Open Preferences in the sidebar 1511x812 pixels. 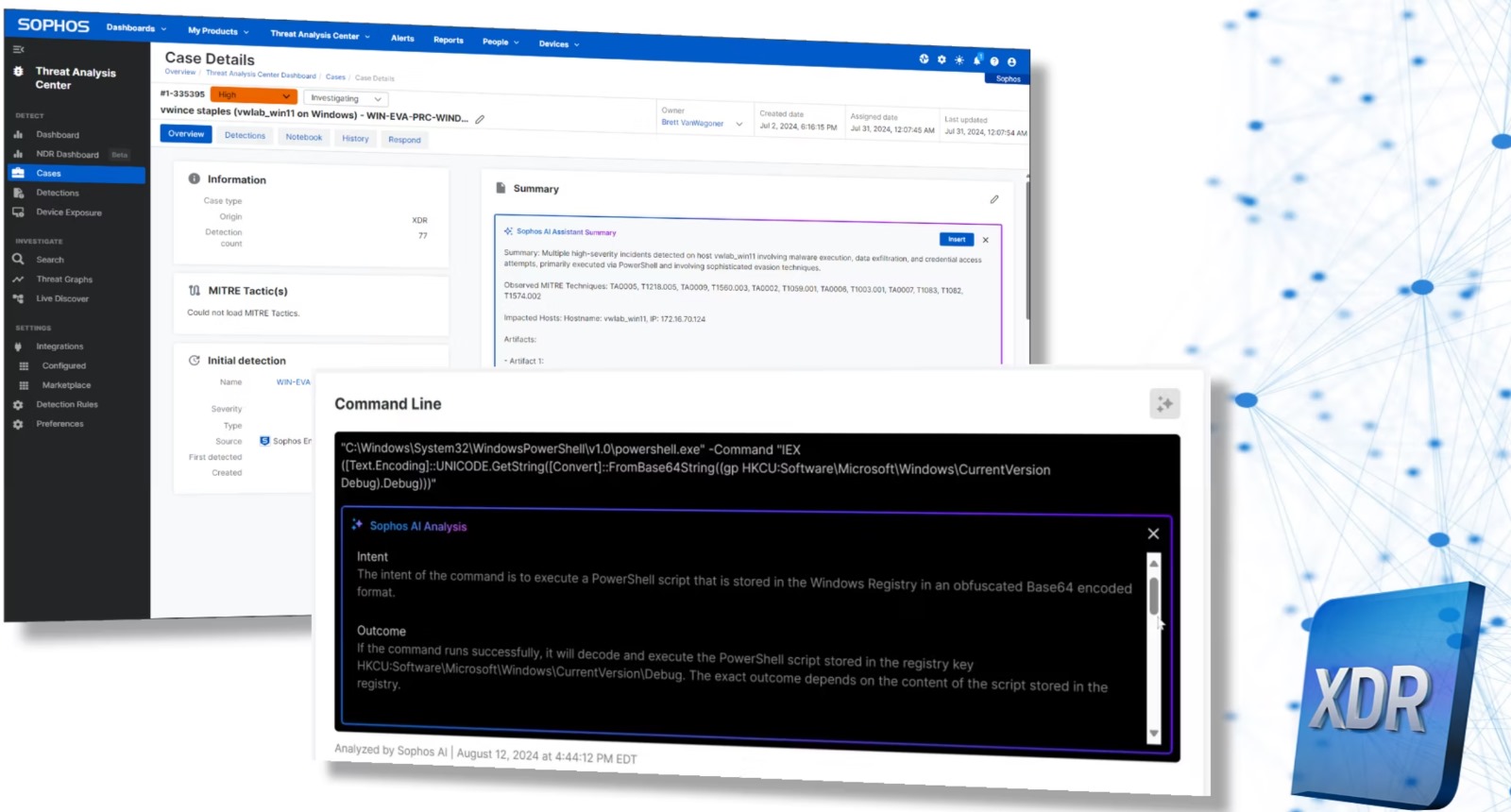(59, 424)
